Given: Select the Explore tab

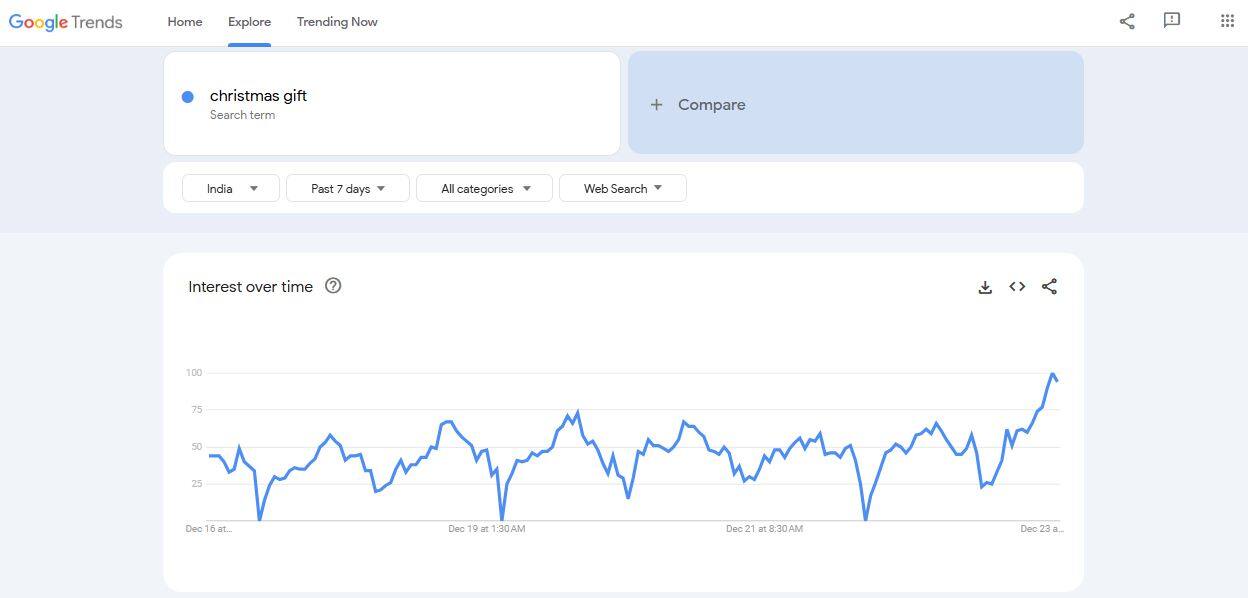Looking at the screenshot, I should click(x=249, y=22).
